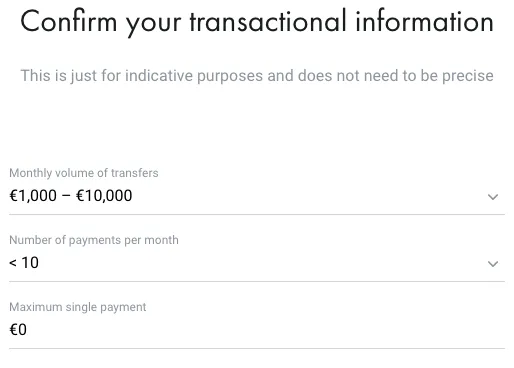This screenshot has height=368, width=514.
Task: Click the chevron icon beside < 10
Action: pos(493,264)
